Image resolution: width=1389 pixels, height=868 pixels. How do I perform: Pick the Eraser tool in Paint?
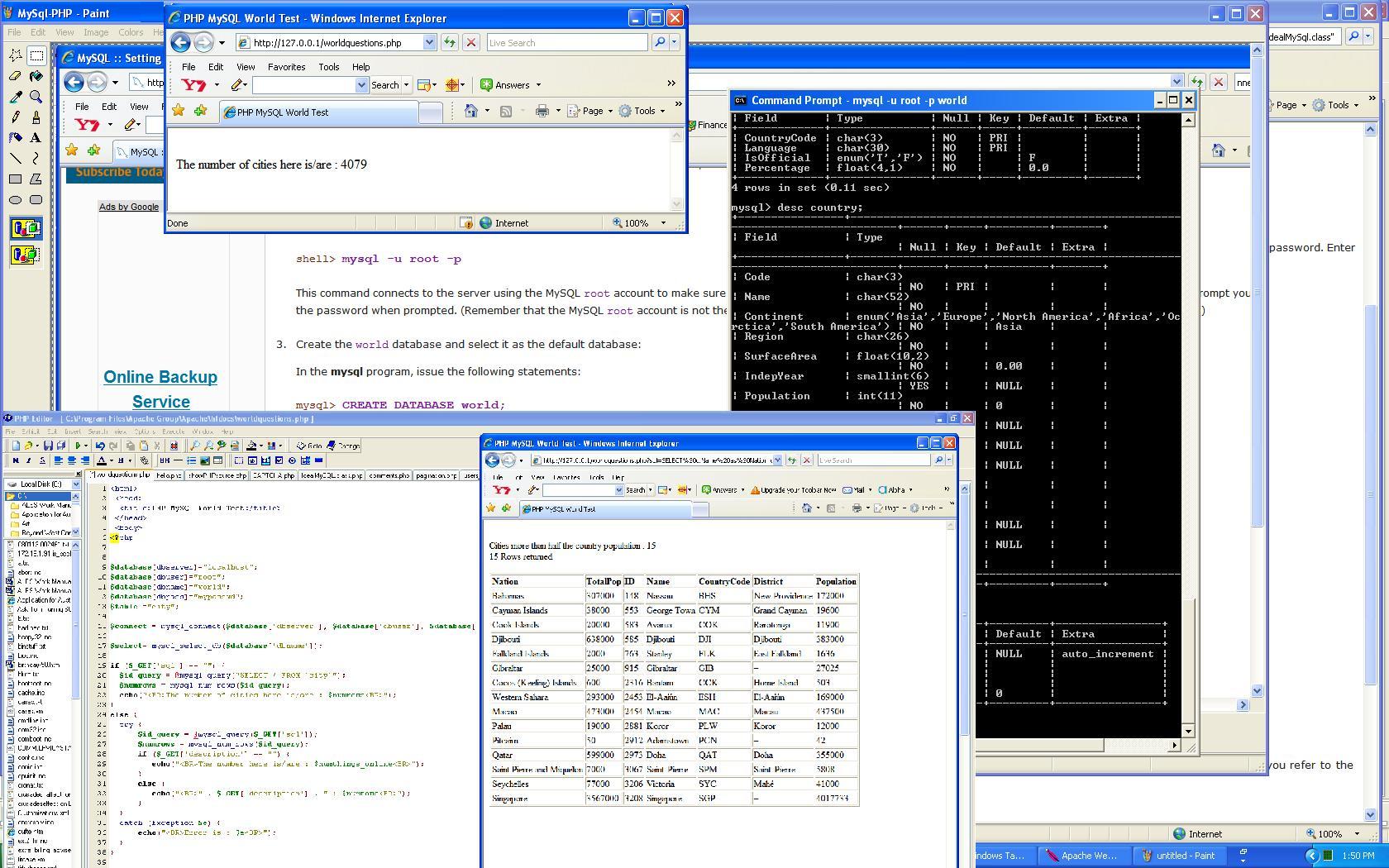[x=16, y=76]
